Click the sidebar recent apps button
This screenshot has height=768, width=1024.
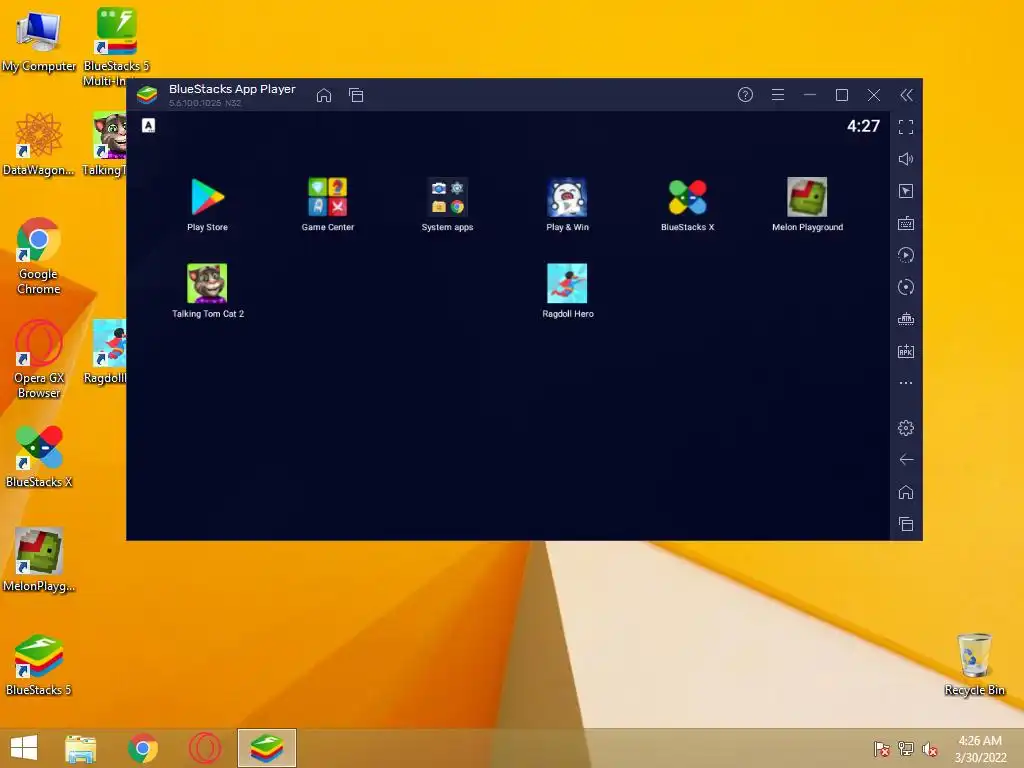906,524
